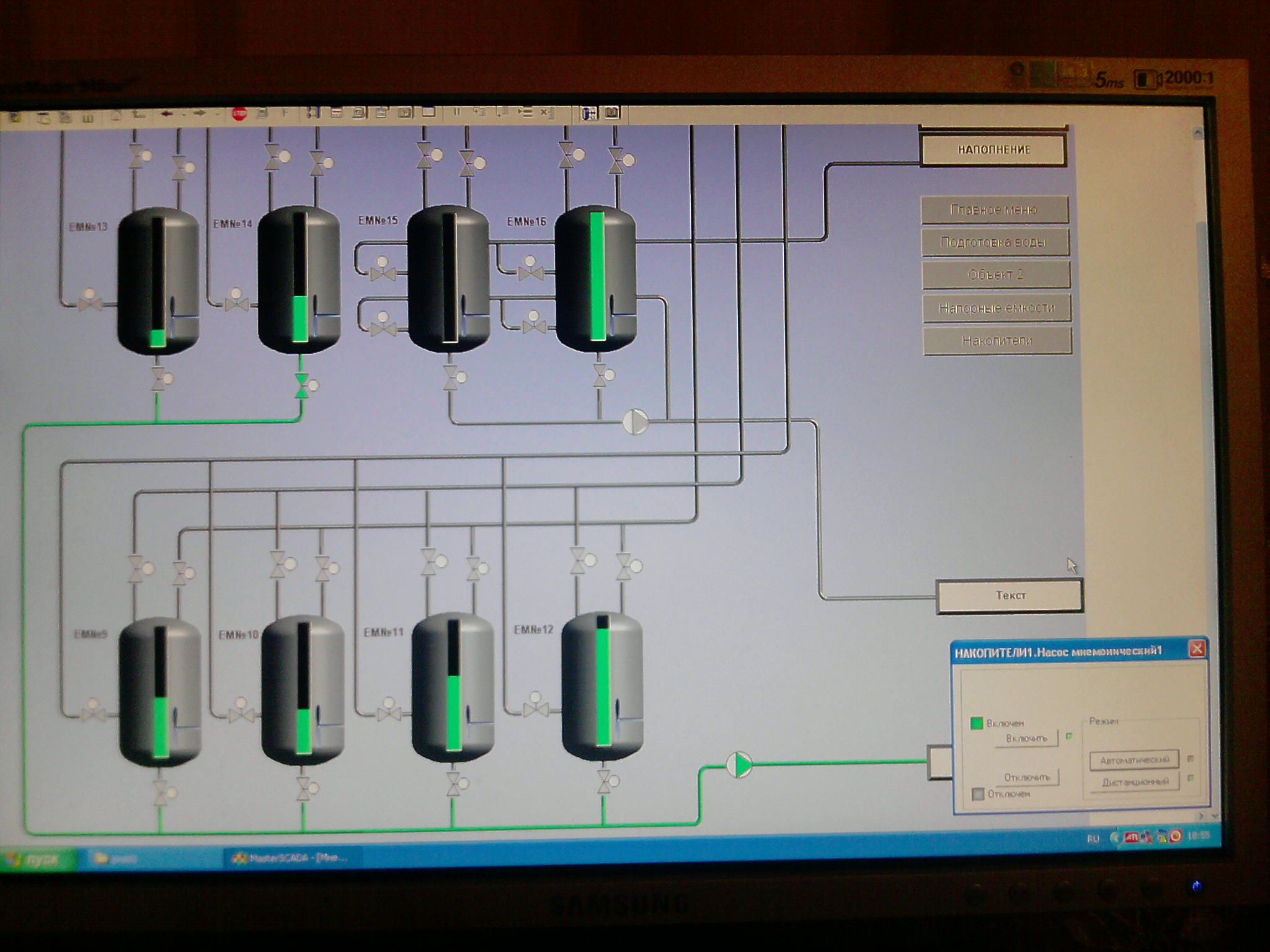Click MasterSCADA taskbar button
Viewport: 1270px width, 952px height.
291,858
